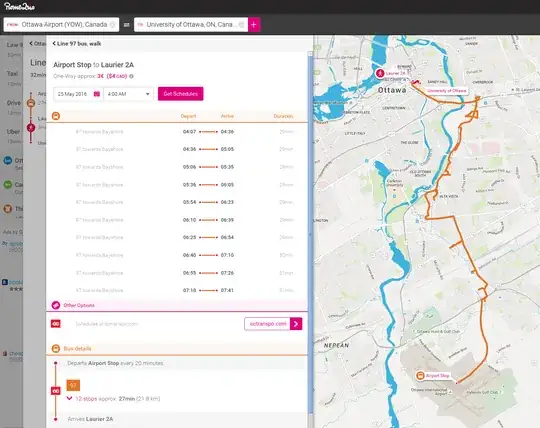Click the arrow button next to octranspo.com

tap(296, 324)
